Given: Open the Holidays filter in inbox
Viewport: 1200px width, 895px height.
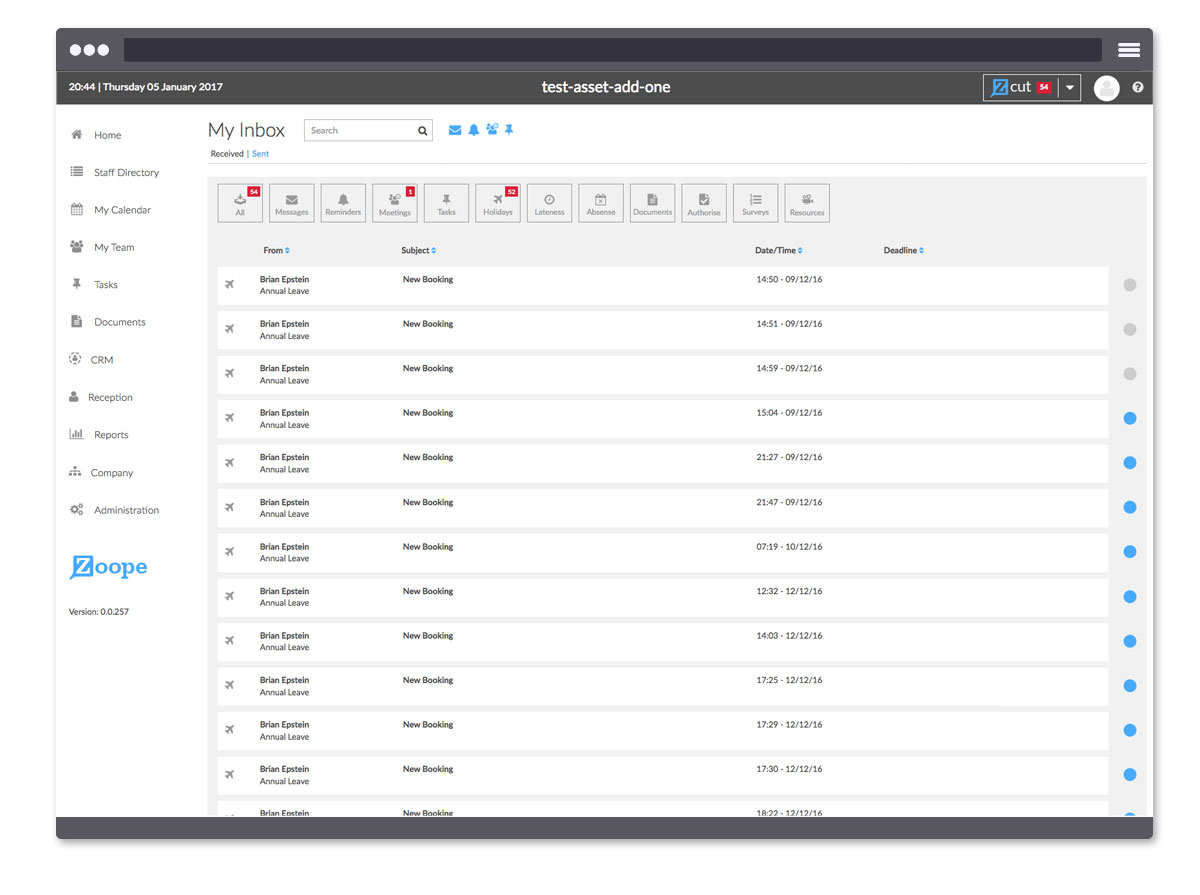Looking at the screenshot, I should click(x=497, y=203).
